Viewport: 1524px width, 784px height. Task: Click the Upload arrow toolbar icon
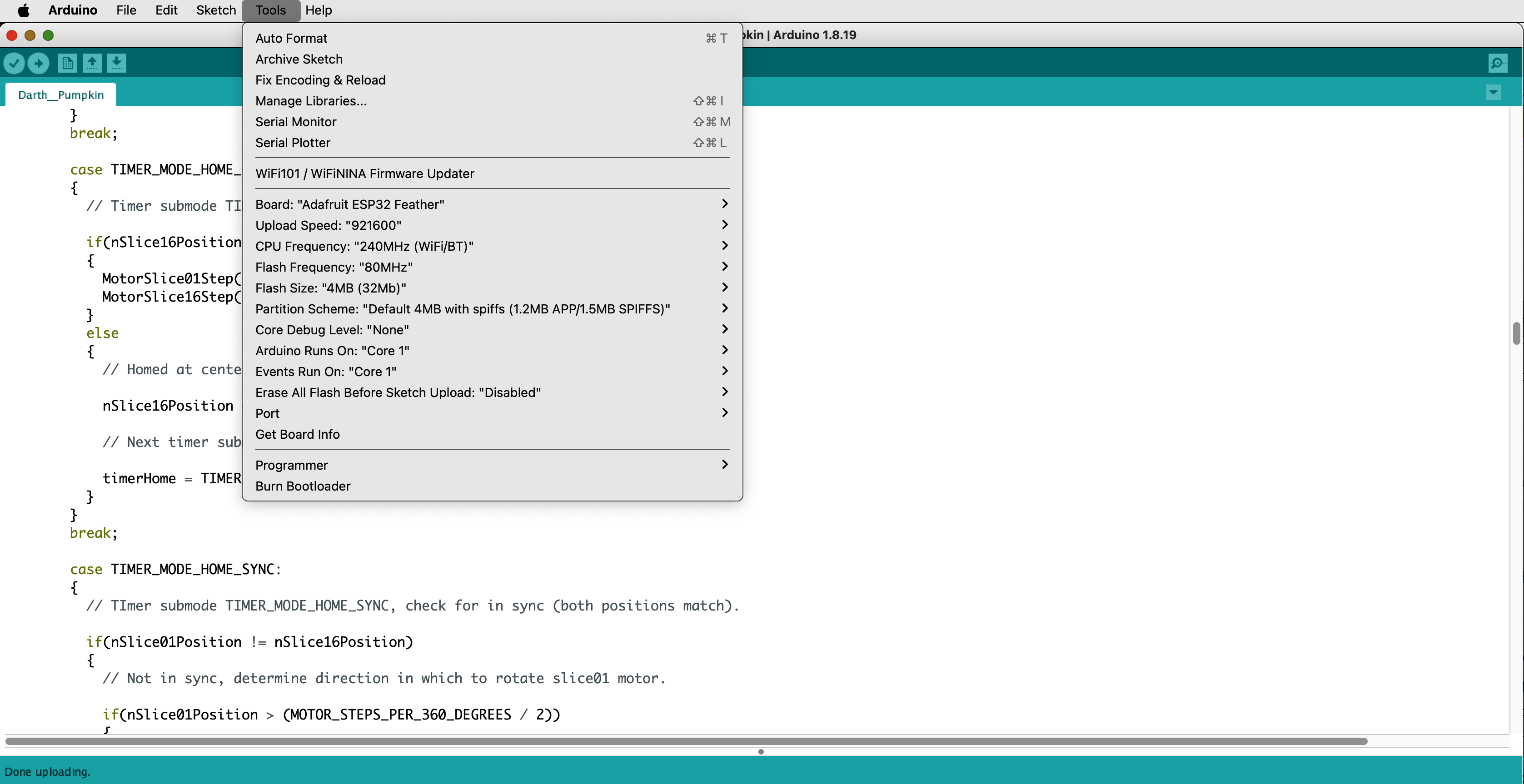point(39,63)
